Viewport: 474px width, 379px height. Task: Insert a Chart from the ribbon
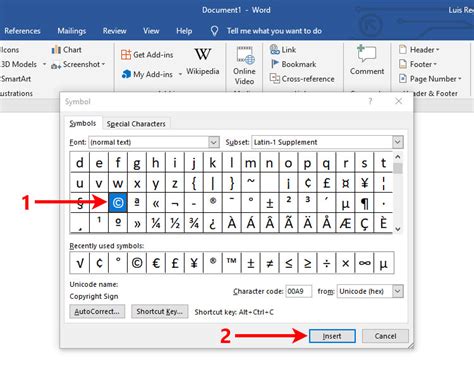click(x=67, y=50)
